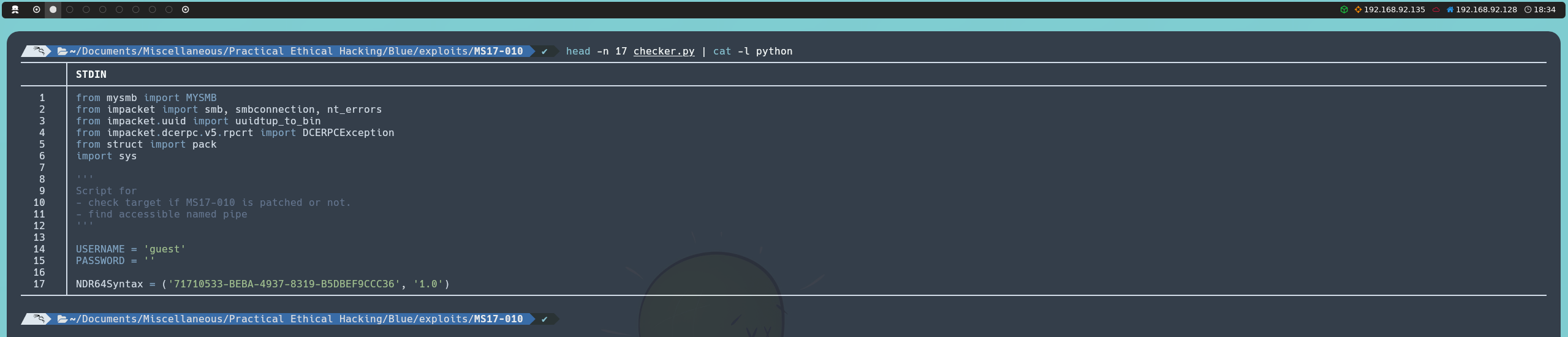Switch to the tenth workspace indicator

coord(186,9)
